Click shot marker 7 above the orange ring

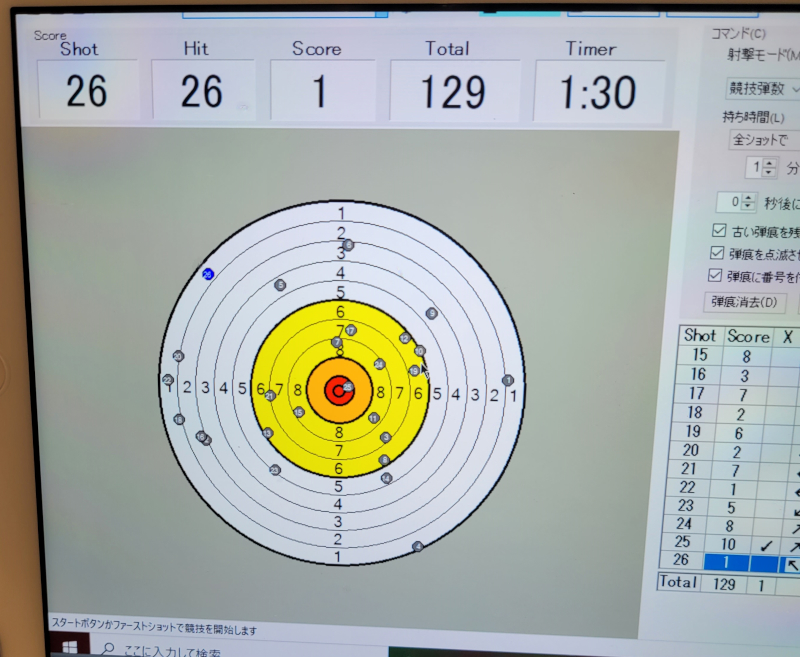(337, 342)
